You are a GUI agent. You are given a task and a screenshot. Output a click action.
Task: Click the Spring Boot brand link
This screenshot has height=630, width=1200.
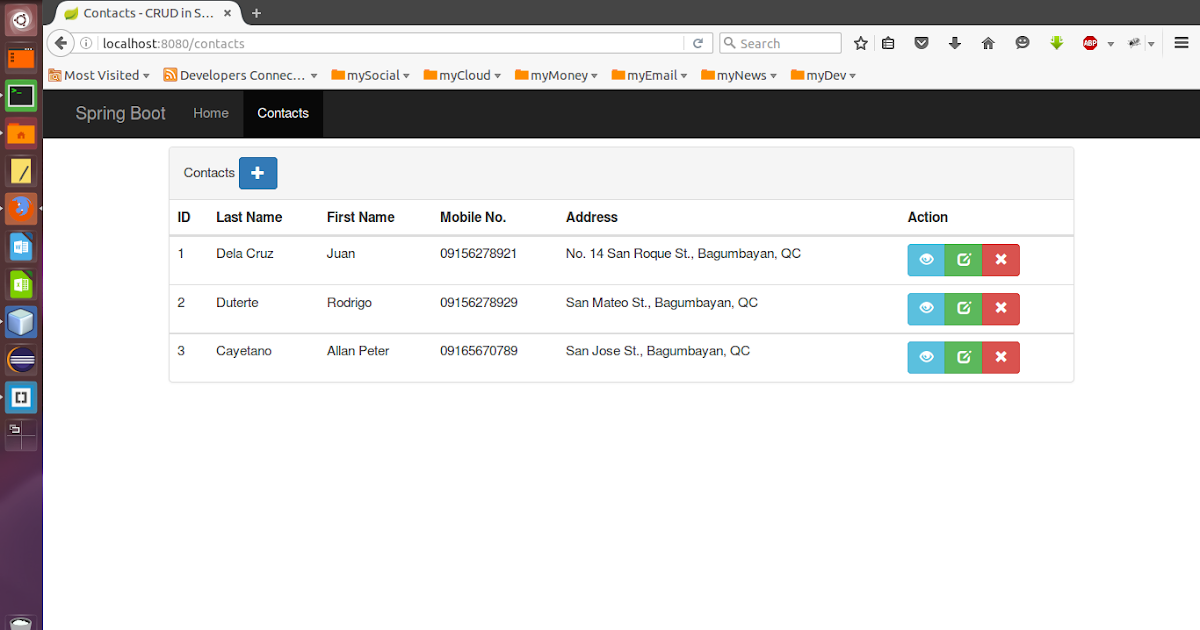(120, 113)
